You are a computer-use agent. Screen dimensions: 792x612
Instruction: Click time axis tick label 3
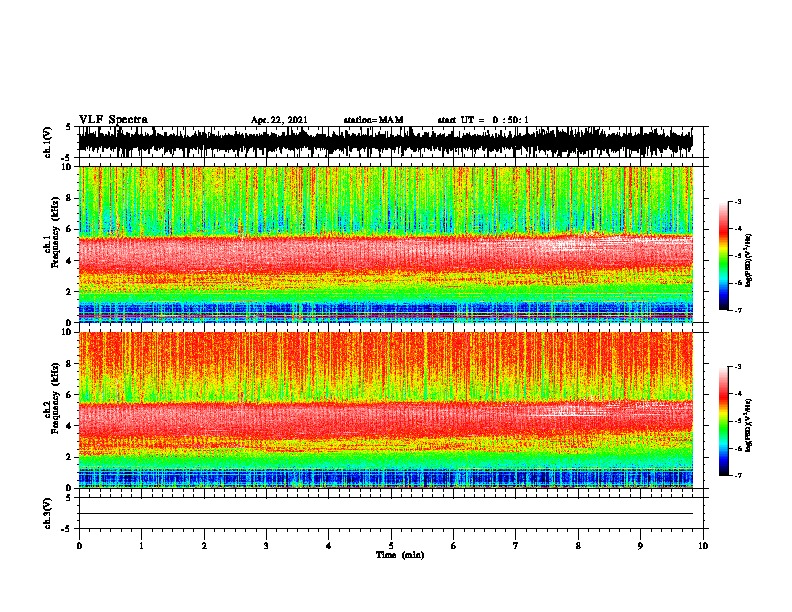[266, 546]
